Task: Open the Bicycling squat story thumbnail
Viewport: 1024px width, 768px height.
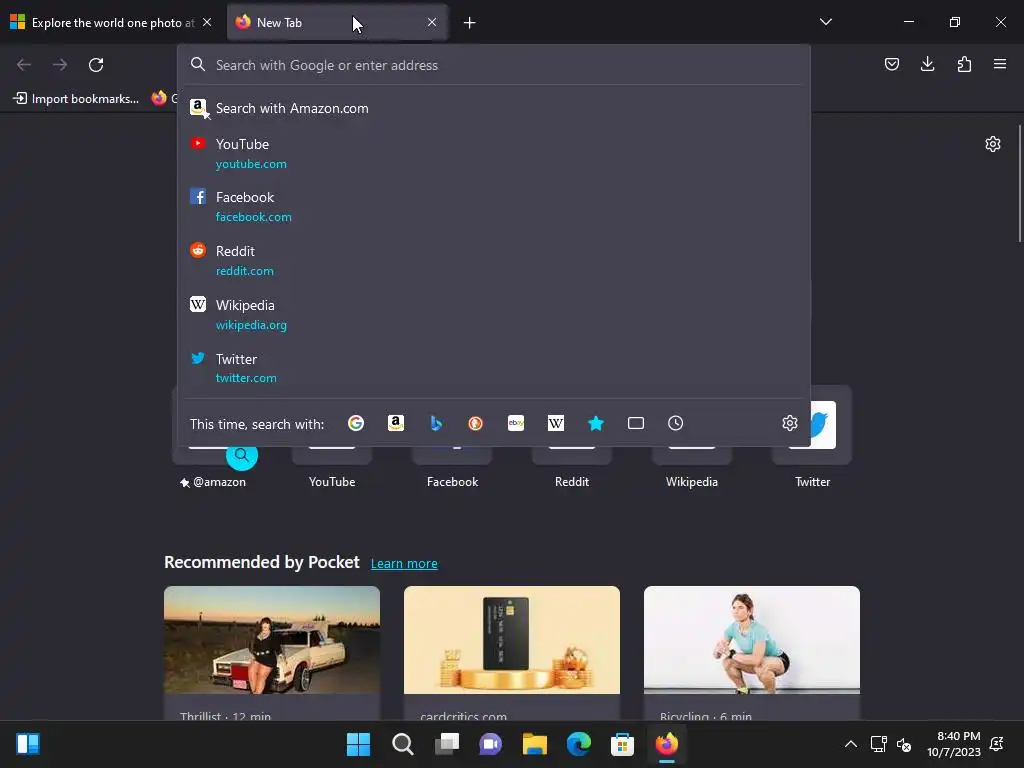Action: 752,640
